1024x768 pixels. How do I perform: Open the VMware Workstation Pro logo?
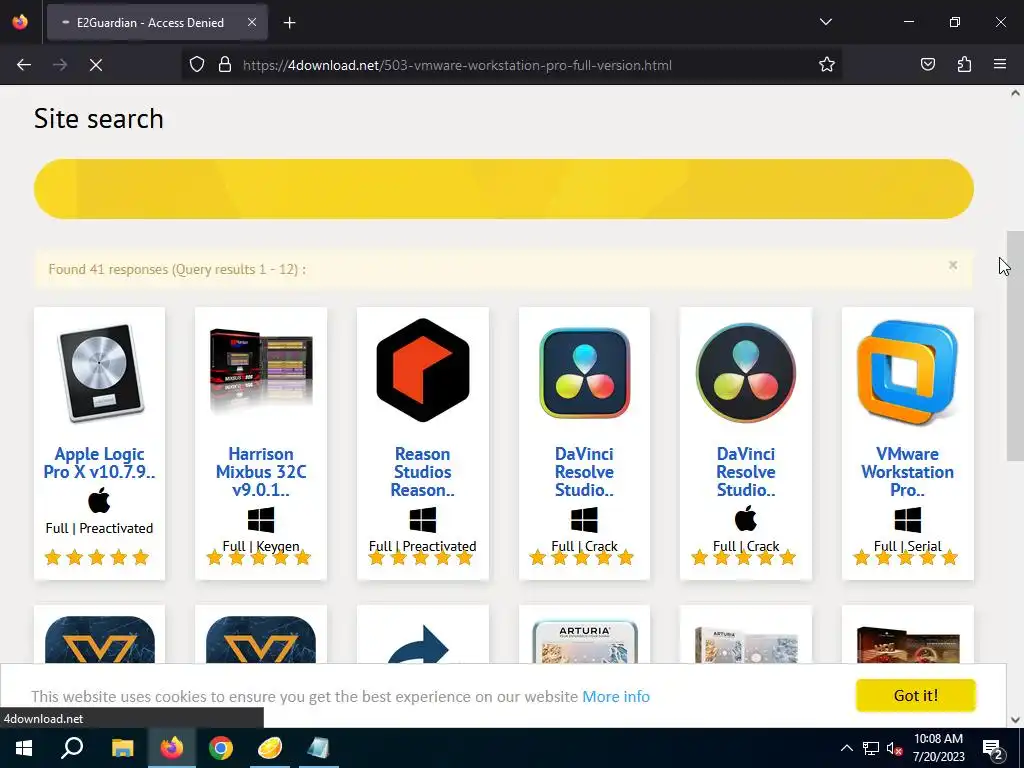pyautogui.click(x=908, y=372)
